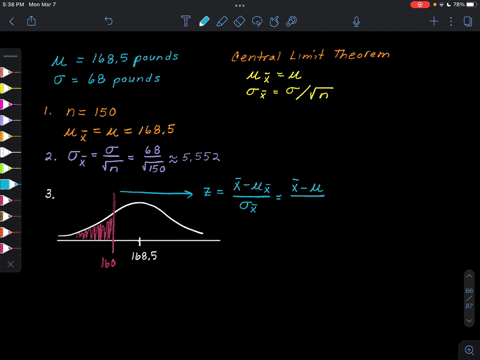Open the page manager icon

[x=468, y=22]
